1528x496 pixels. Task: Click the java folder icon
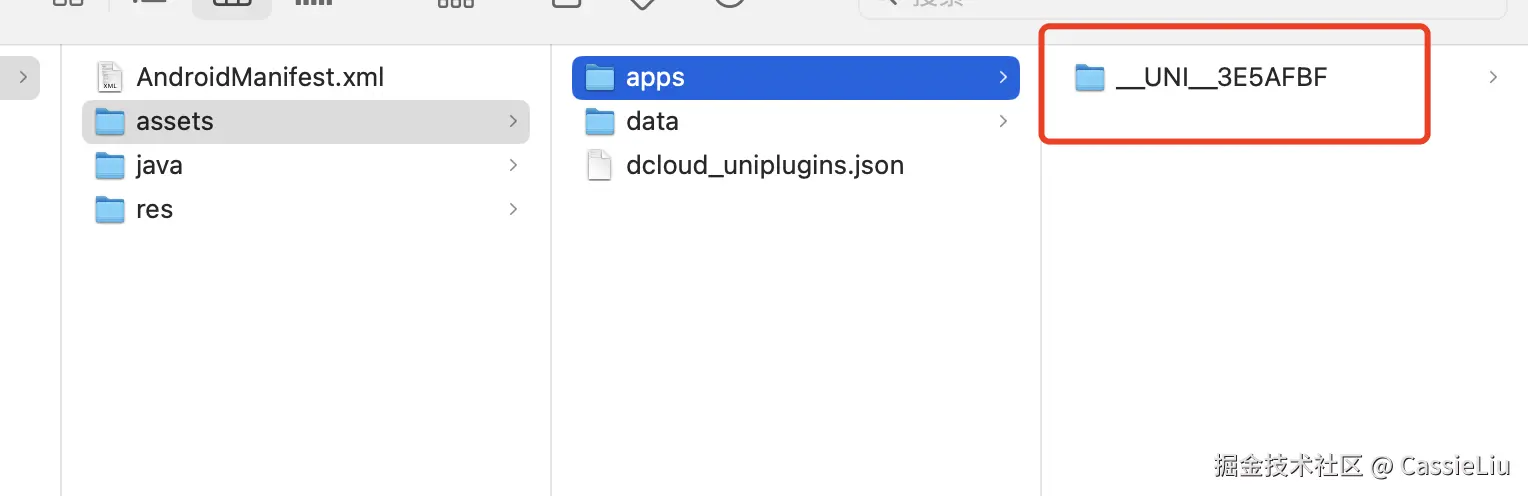click(x=109, y=166)
